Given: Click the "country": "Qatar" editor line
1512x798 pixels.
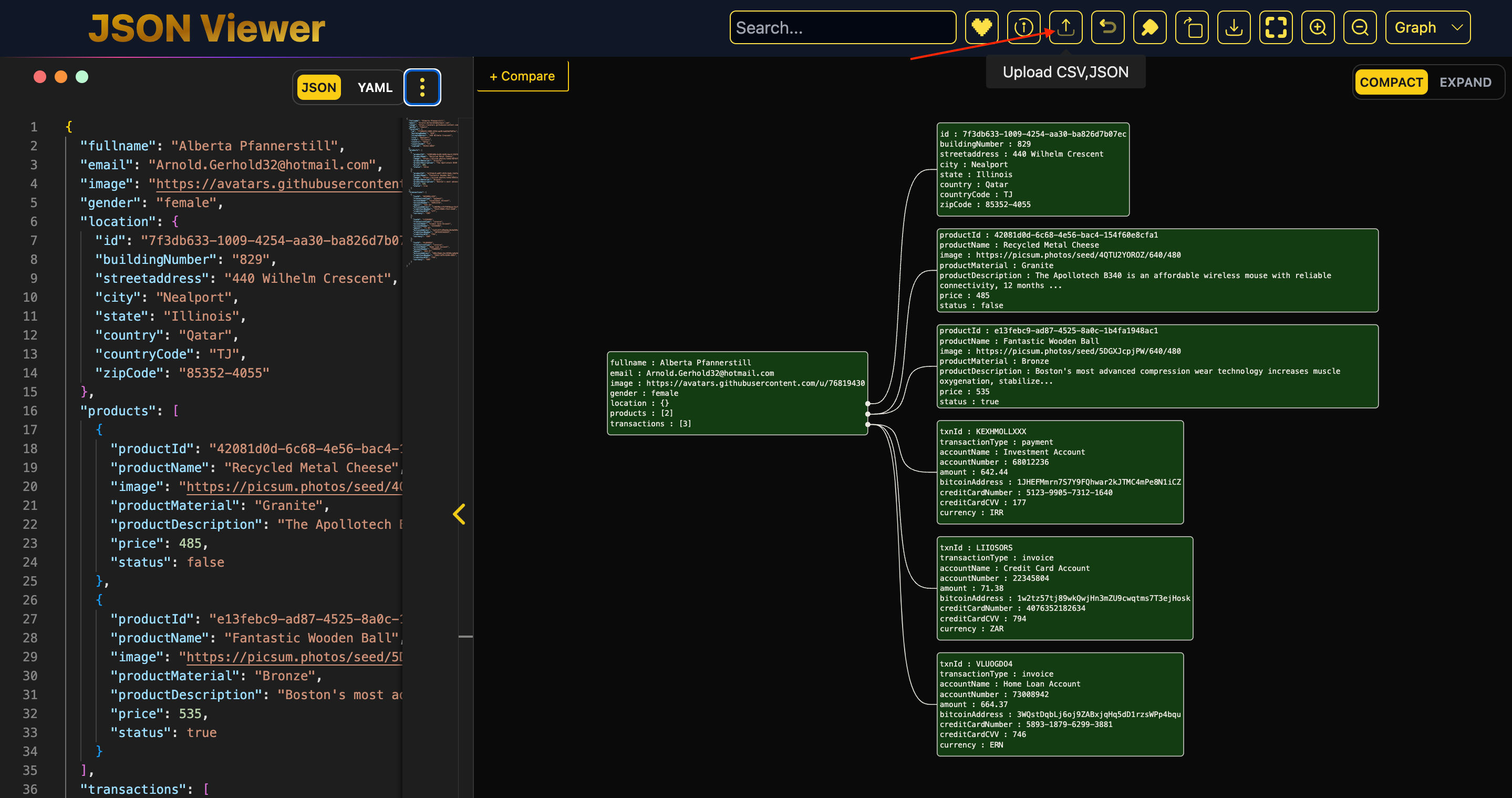Looking at the screenshot, I should pos(167,335).
